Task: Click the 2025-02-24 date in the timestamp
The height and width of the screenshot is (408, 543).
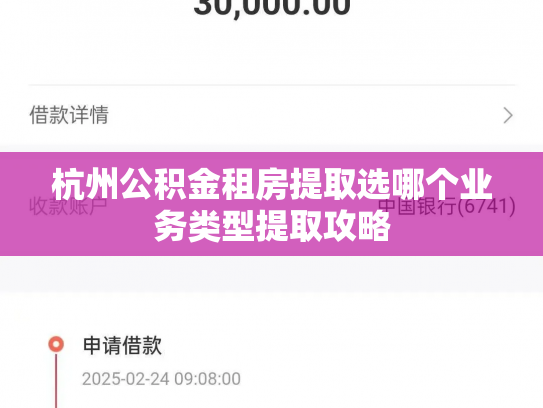Action: (126, 379)
